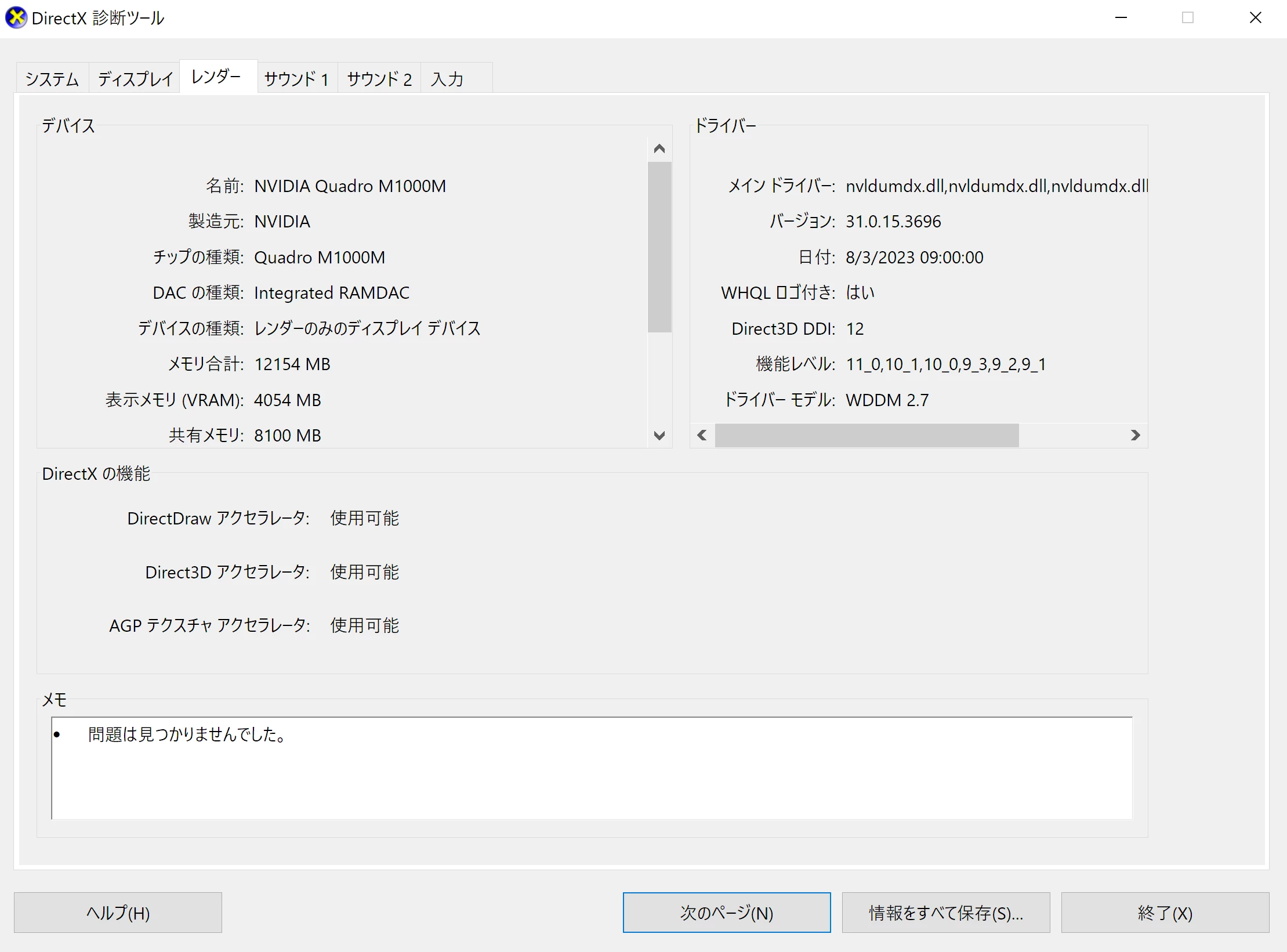This screenshot has height=952, width=1287.
Task: Click device panel scroll up arrow
Action: tap(659, 149)
